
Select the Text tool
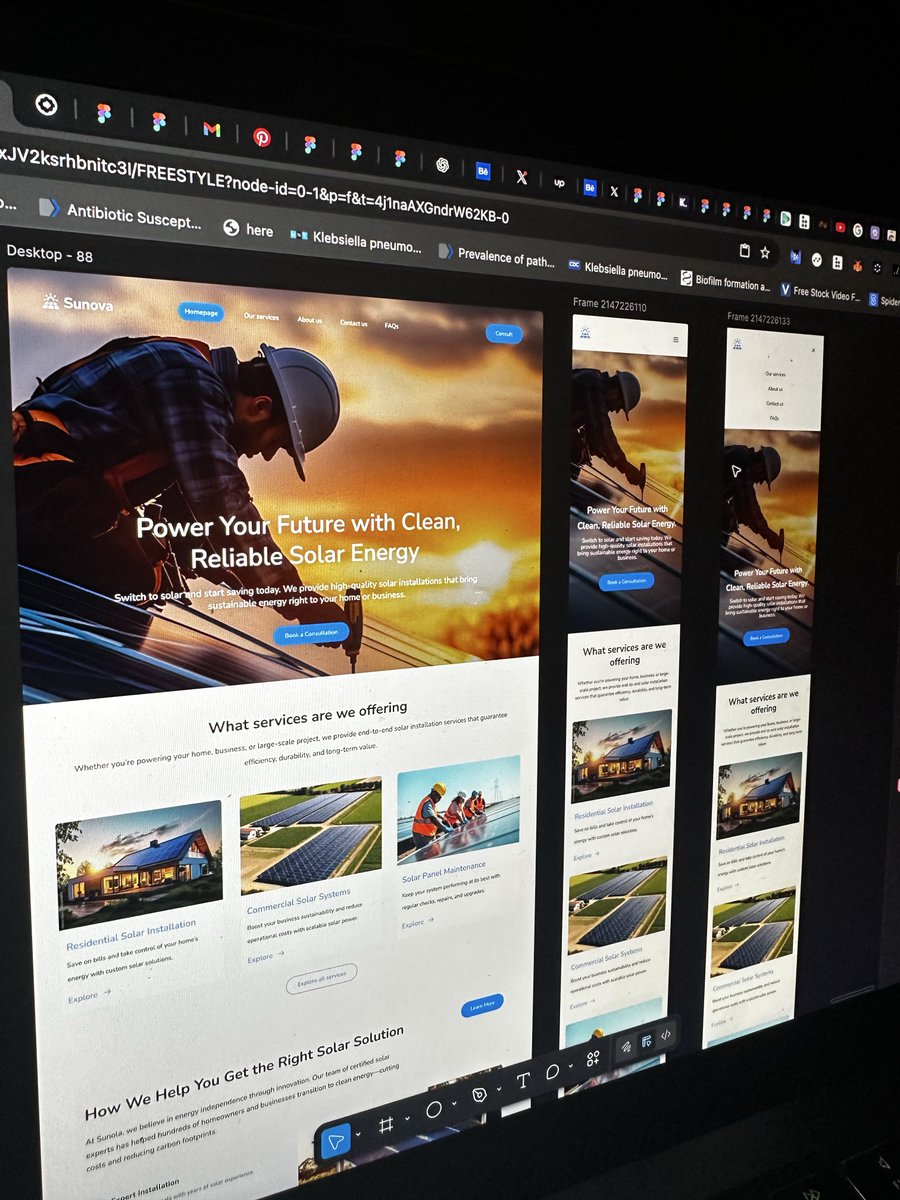click(x=523, y=1080)
